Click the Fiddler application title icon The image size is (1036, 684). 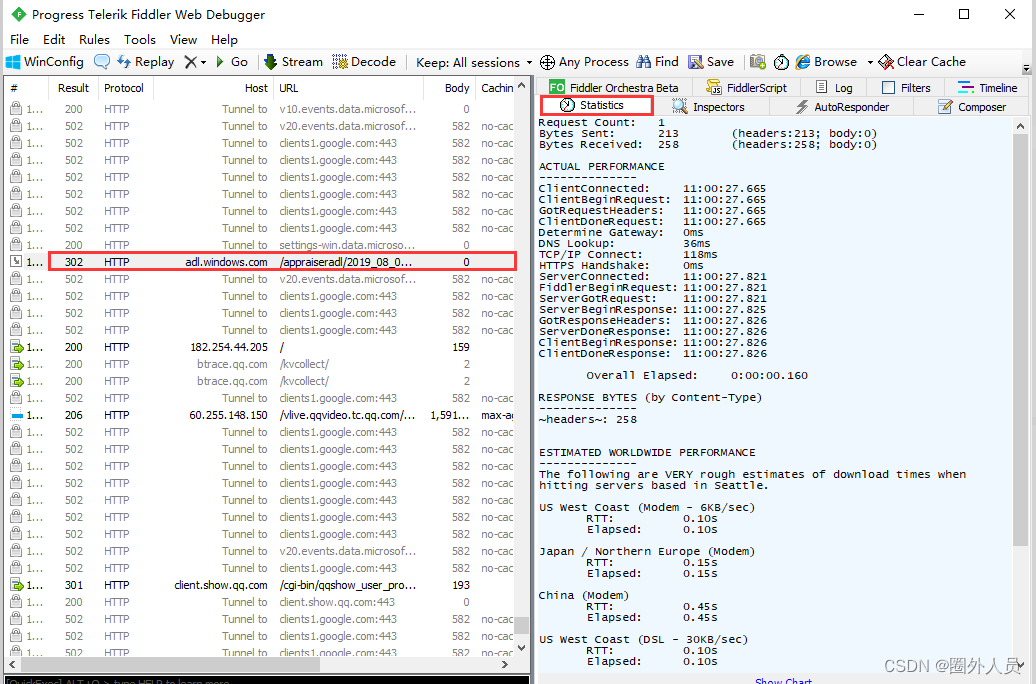pyautogui.click(x=18, y=14)
